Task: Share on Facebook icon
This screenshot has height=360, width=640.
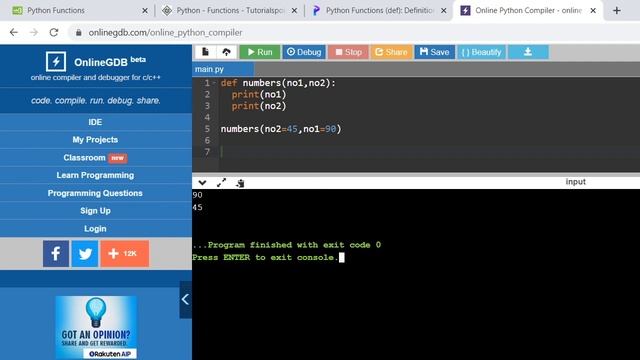Action: click(x=56, y=253)
